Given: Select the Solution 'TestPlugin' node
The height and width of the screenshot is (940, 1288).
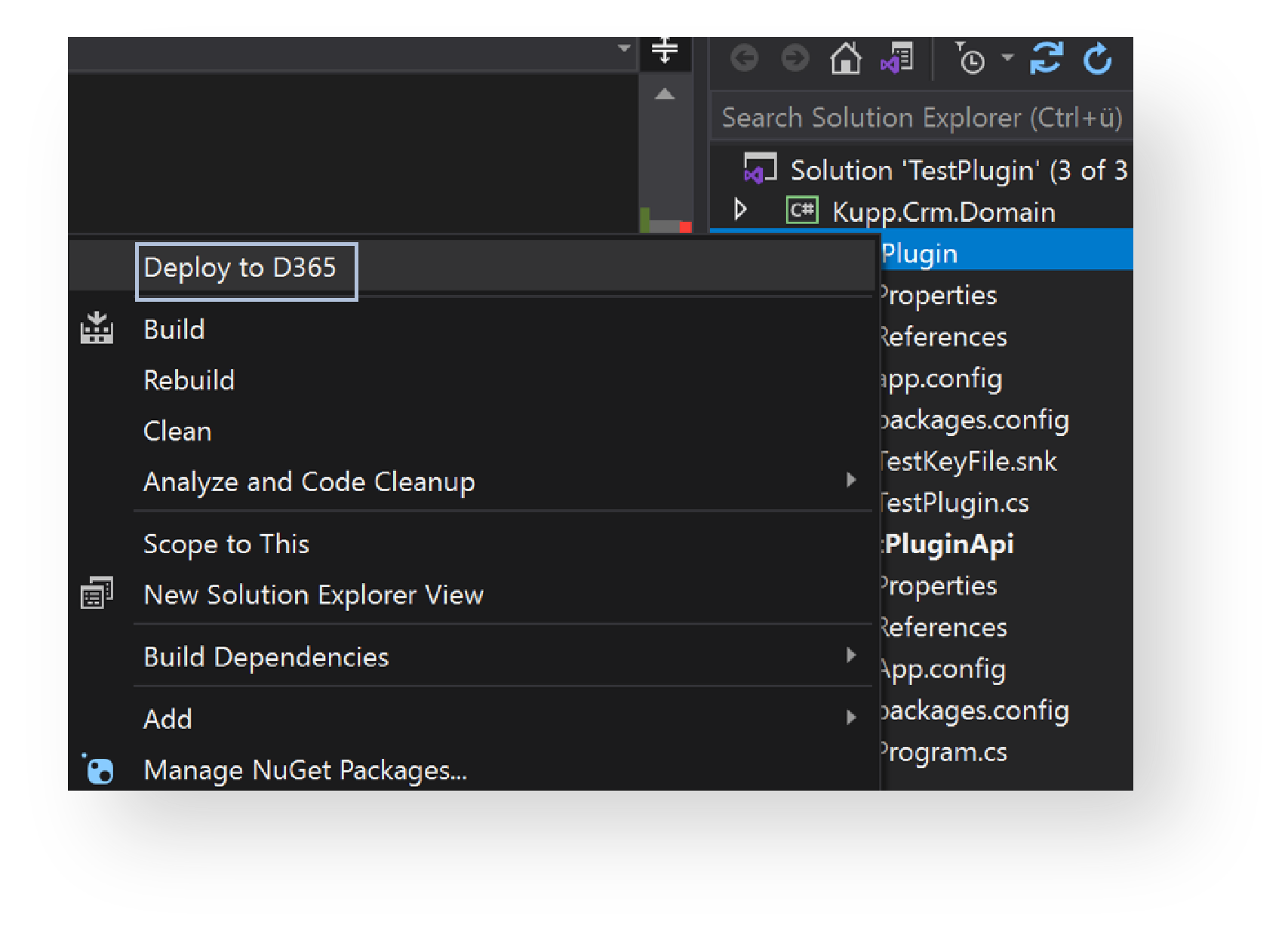Looking at the screenshot, I should [x=959, y=170].
